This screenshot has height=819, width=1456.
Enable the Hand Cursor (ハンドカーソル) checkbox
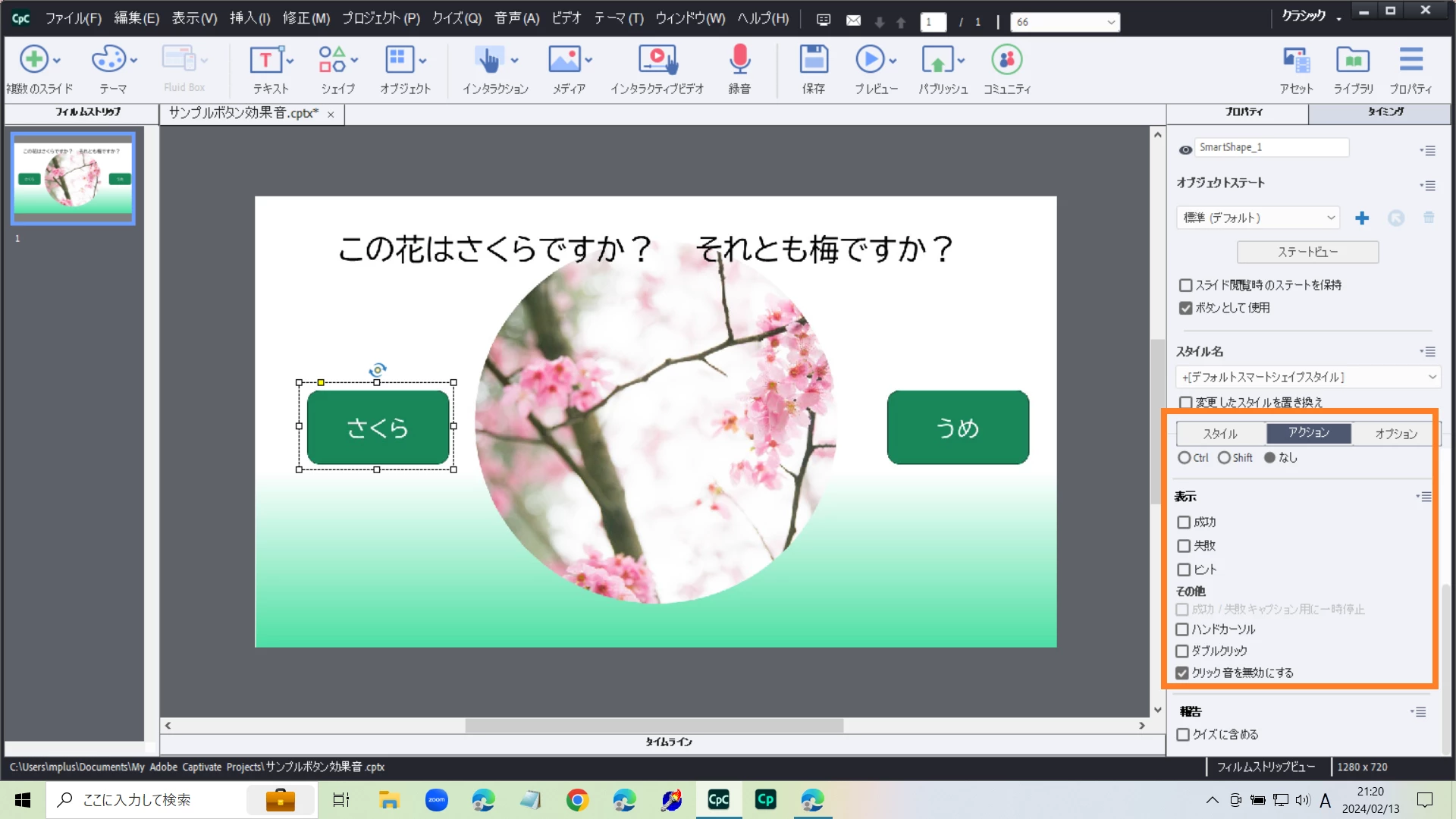tap(1182, 629)
